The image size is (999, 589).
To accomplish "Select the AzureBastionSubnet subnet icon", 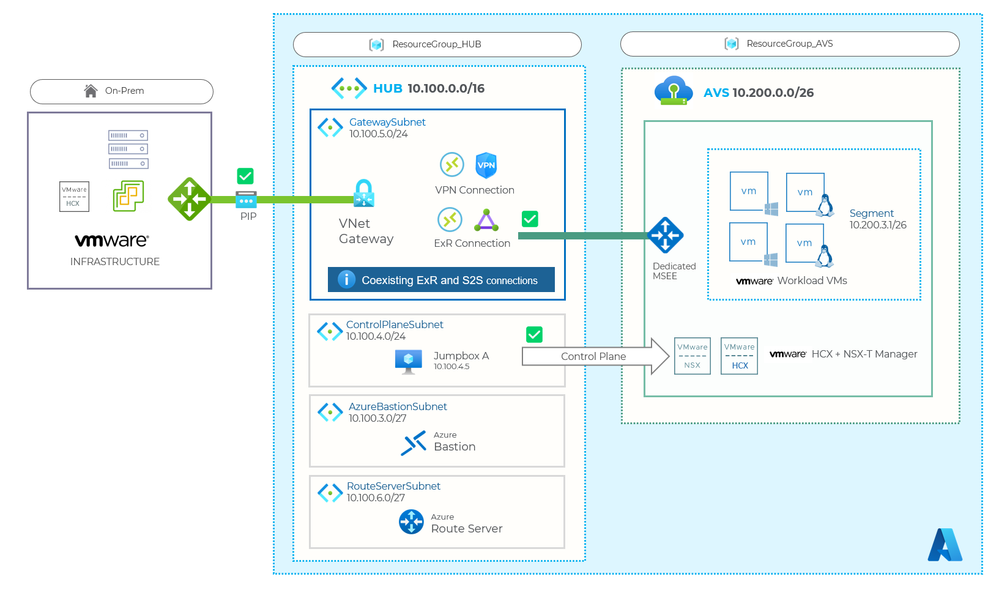I will pos(330,412).
